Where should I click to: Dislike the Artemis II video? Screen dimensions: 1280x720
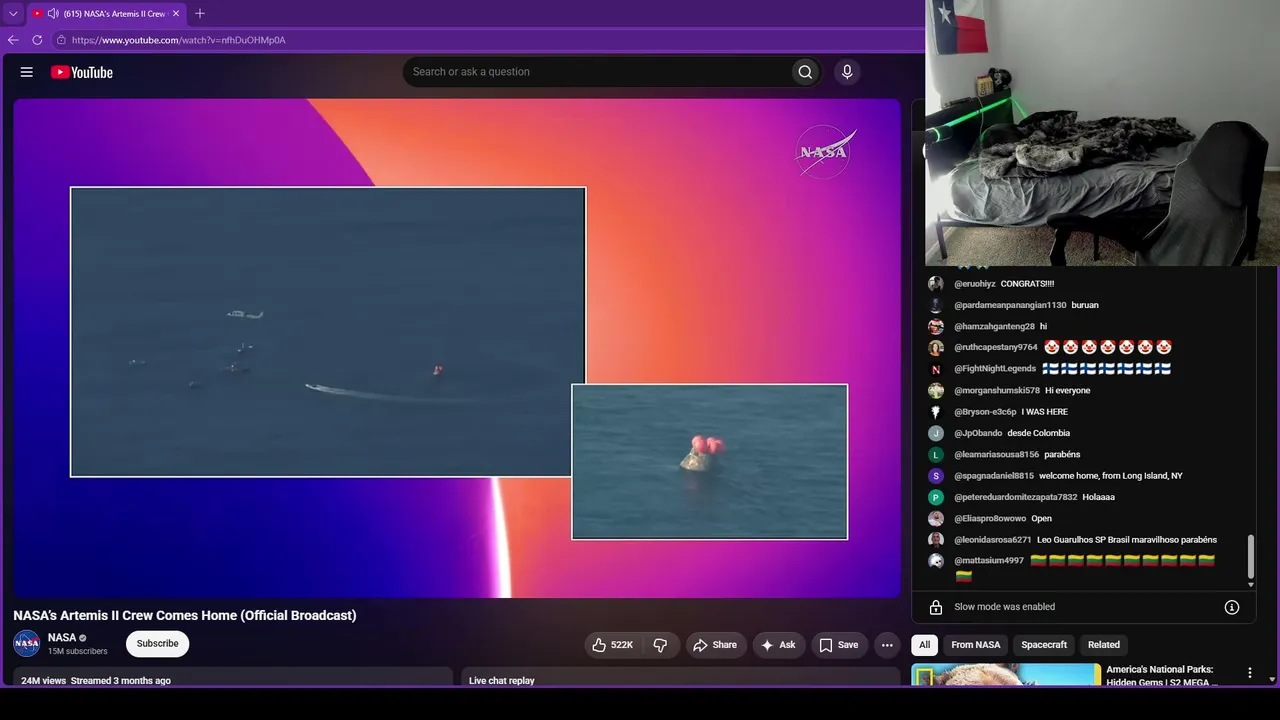pyautogui.click(x=660, y=645)
